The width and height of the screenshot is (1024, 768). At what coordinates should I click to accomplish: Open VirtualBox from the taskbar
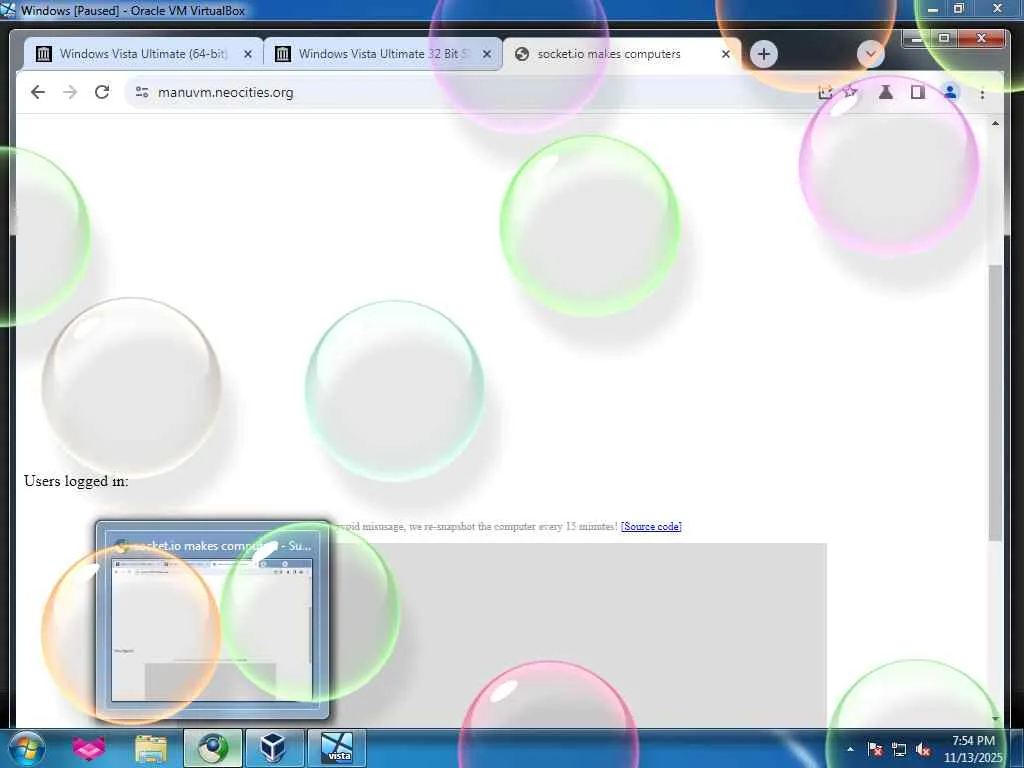click(x=273, y=748)
